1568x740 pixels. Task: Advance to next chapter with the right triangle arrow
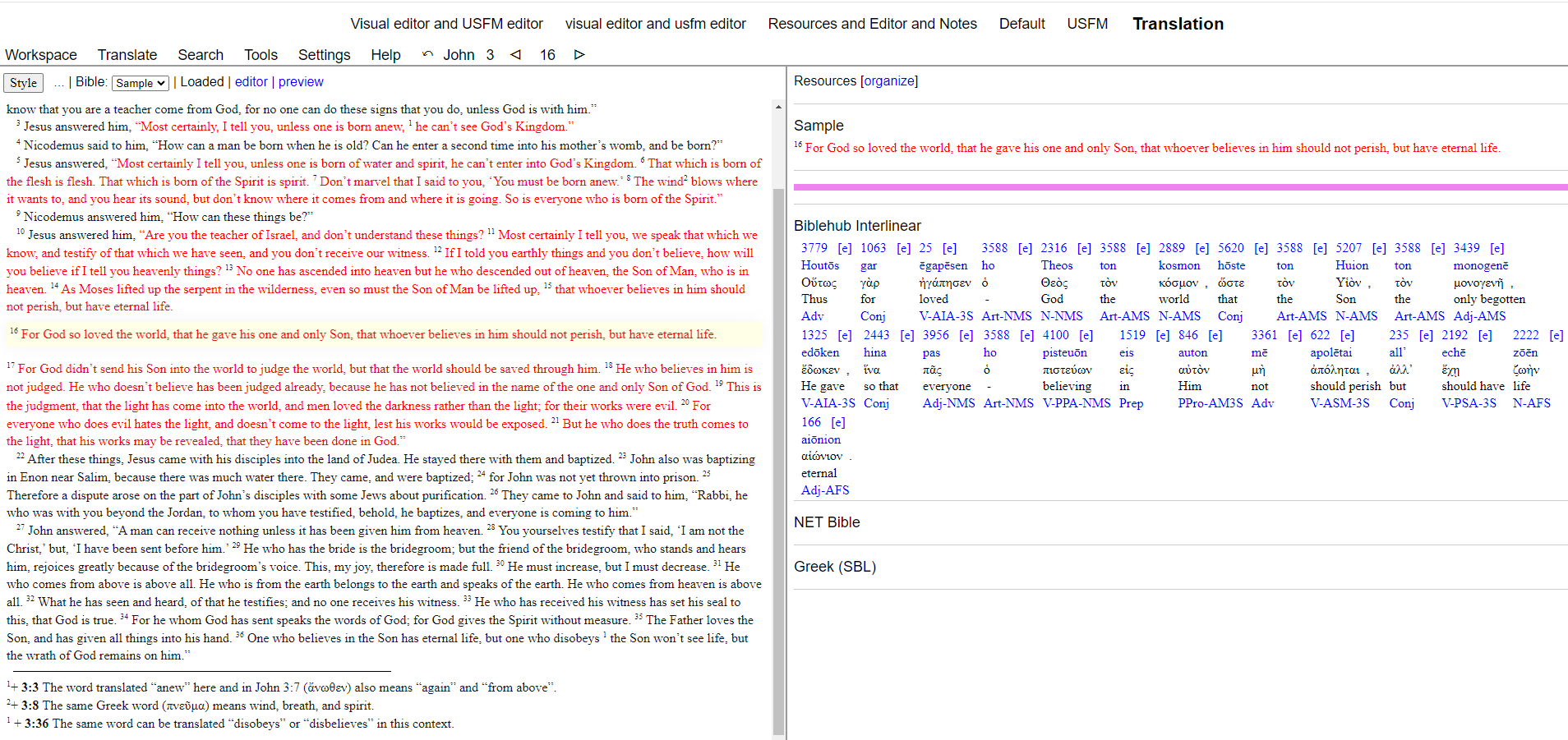579,54
